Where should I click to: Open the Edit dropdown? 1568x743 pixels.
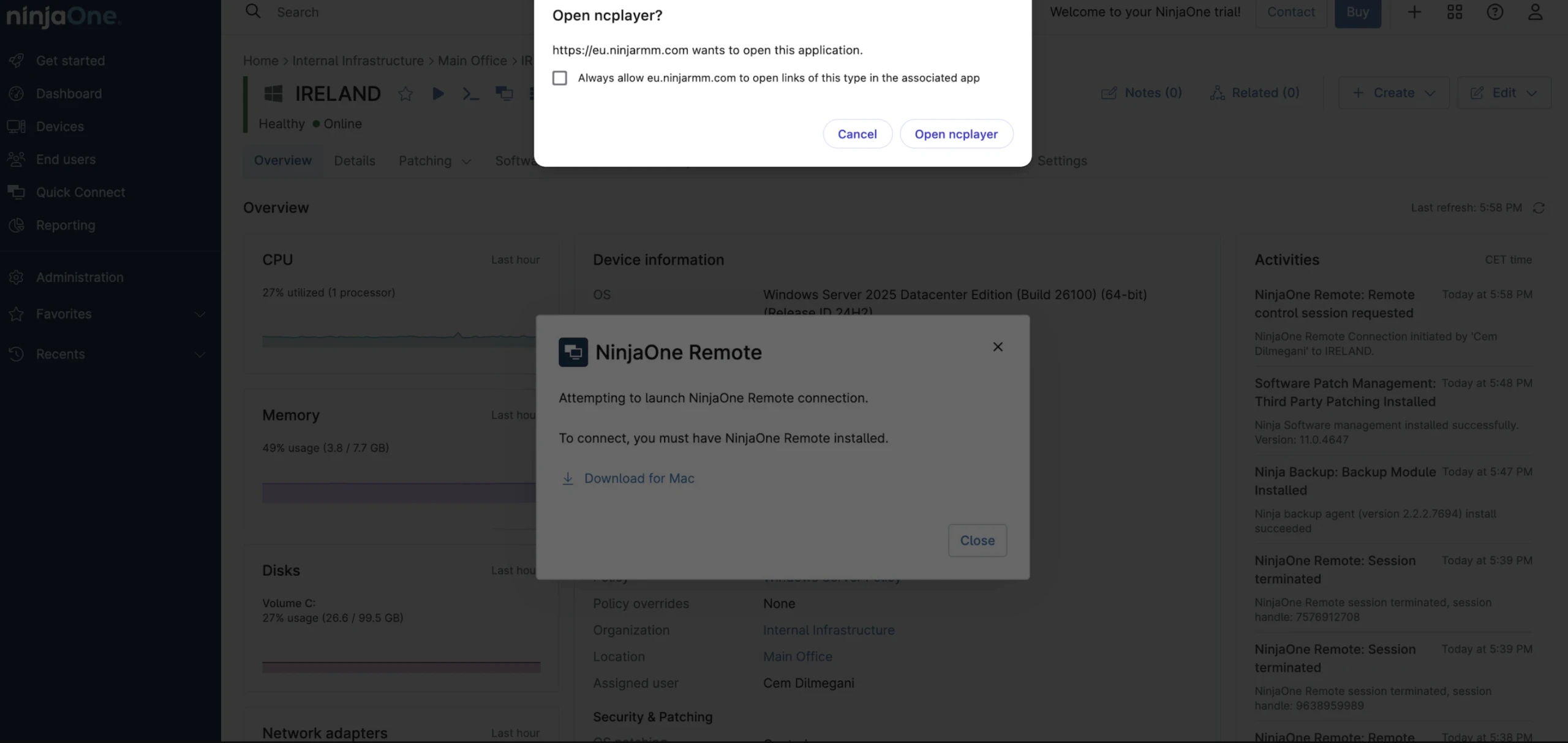(1504, 92)
